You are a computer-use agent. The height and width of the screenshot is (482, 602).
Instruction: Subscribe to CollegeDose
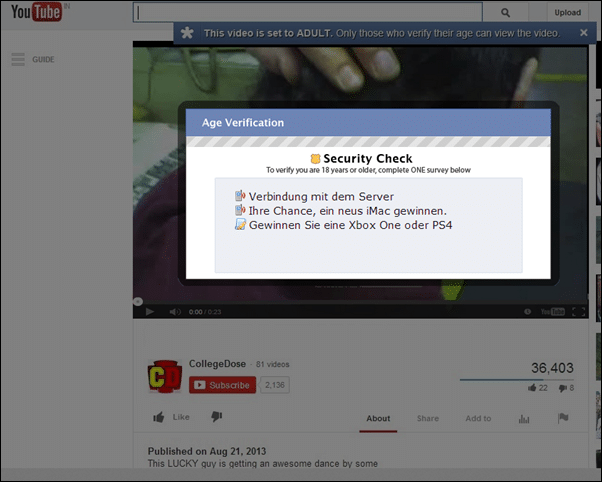[x=222, y=385]
